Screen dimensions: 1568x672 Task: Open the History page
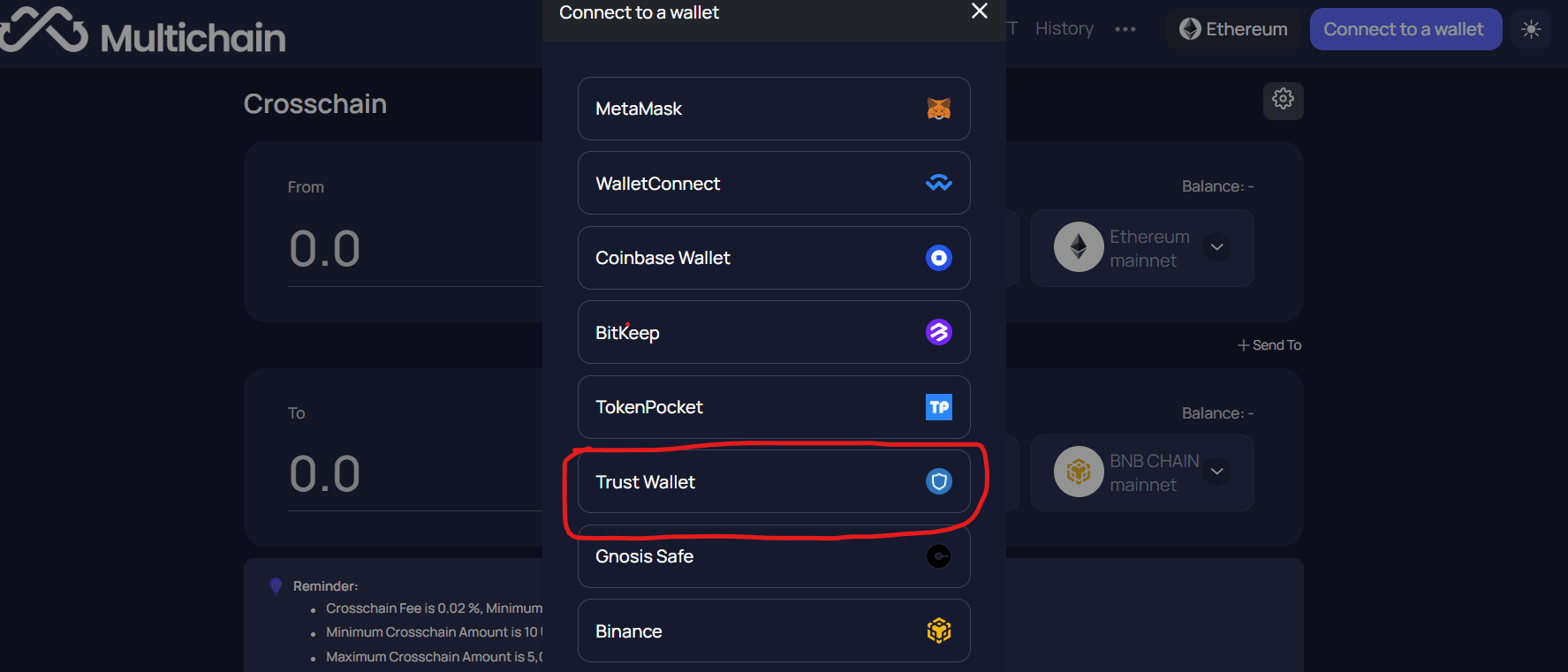coord(1064,28)
